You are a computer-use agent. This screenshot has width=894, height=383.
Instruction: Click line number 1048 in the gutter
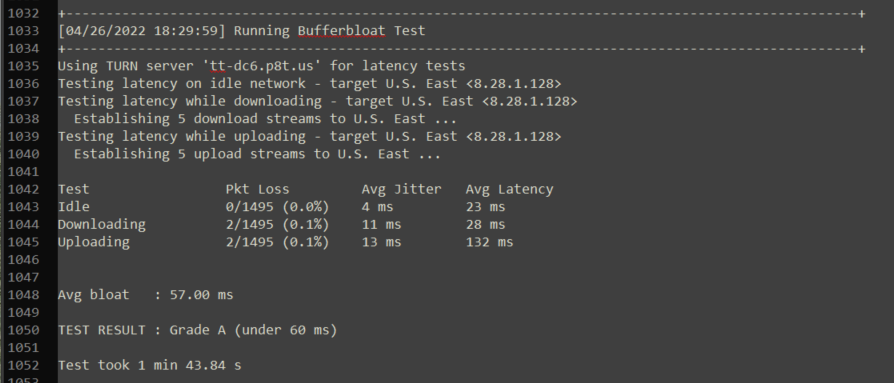pos(23,295)
